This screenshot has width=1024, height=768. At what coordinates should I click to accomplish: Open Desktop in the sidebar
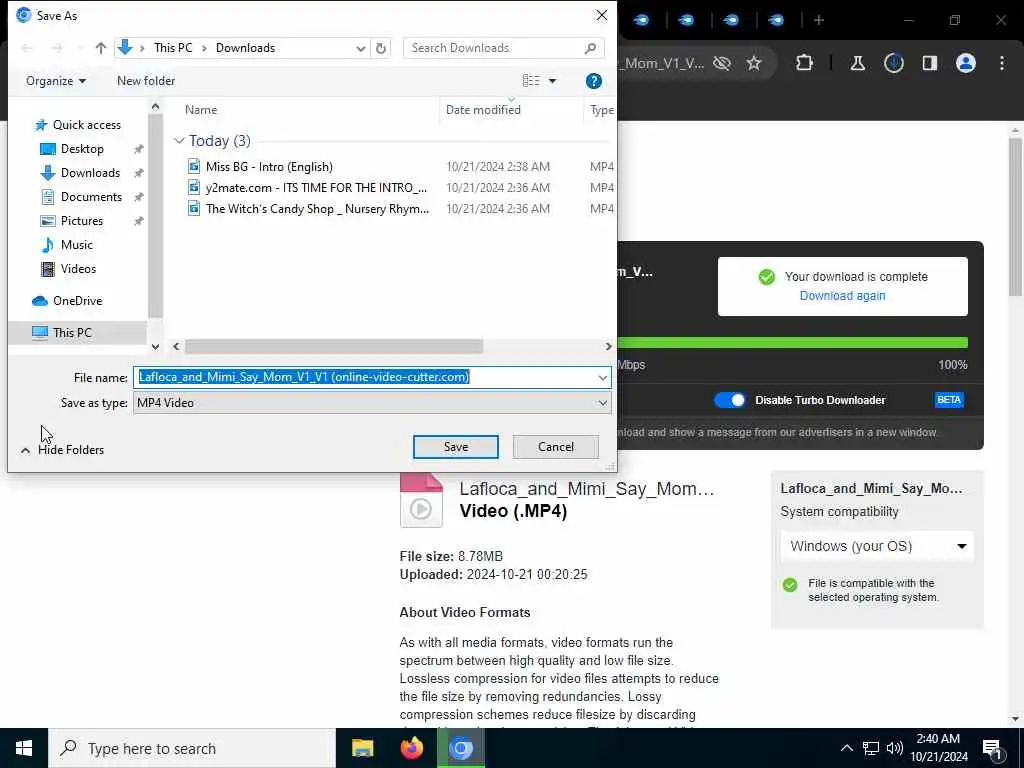pos(82,149)
